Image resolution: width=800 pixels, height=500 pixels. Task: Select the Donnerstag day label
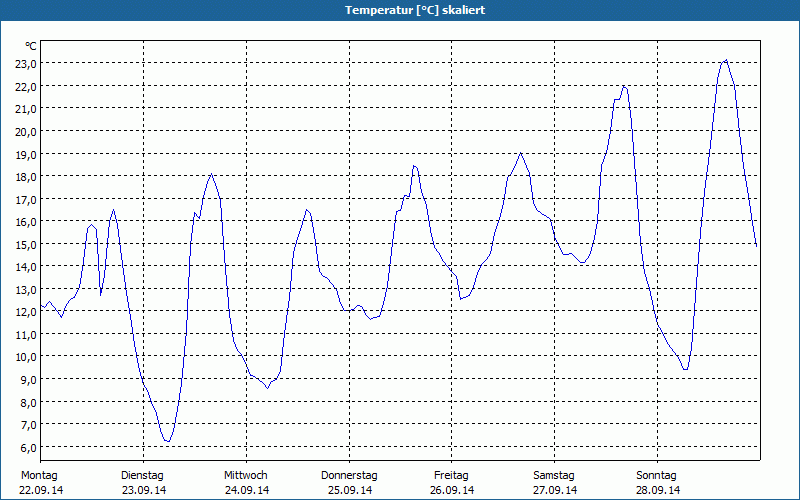point(349,475)
